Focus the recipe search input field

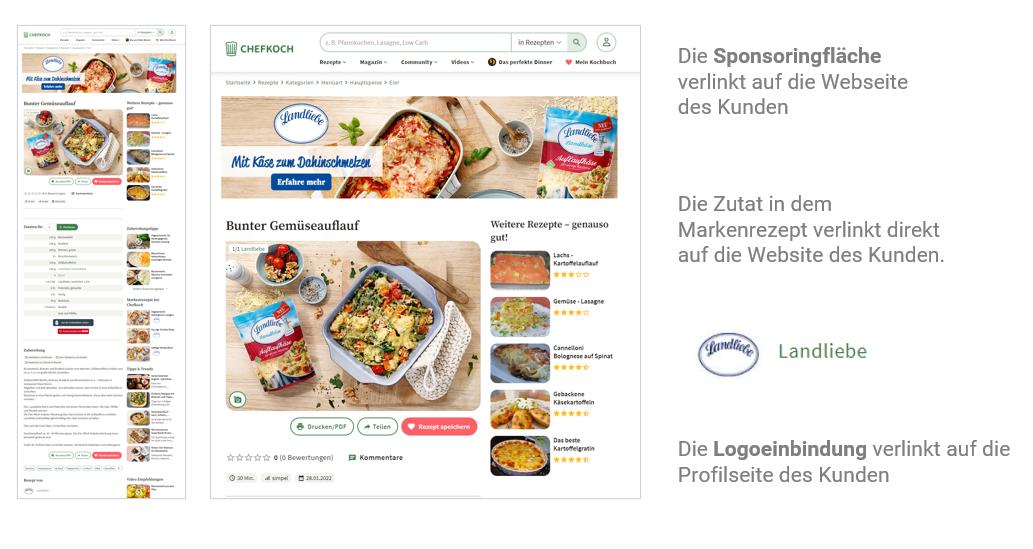415,42
